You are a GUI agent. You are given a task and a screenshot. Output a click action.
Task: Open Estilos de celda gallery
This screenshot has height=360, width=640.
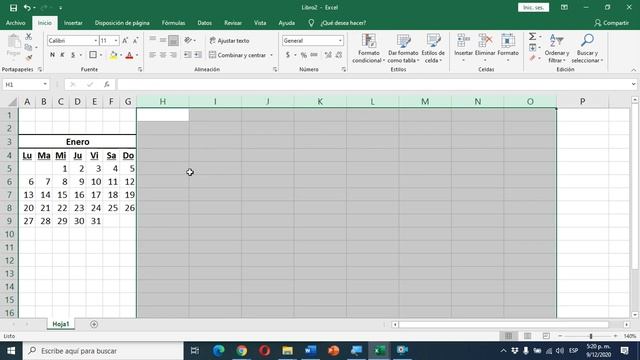(x=433, y=48)
